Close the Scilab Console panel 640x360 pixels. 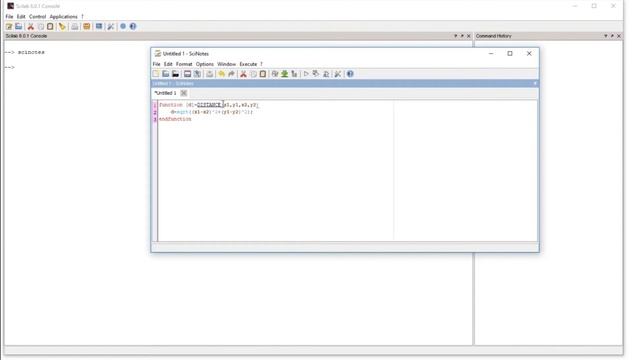pyautogui.click(x=469, y=36)
